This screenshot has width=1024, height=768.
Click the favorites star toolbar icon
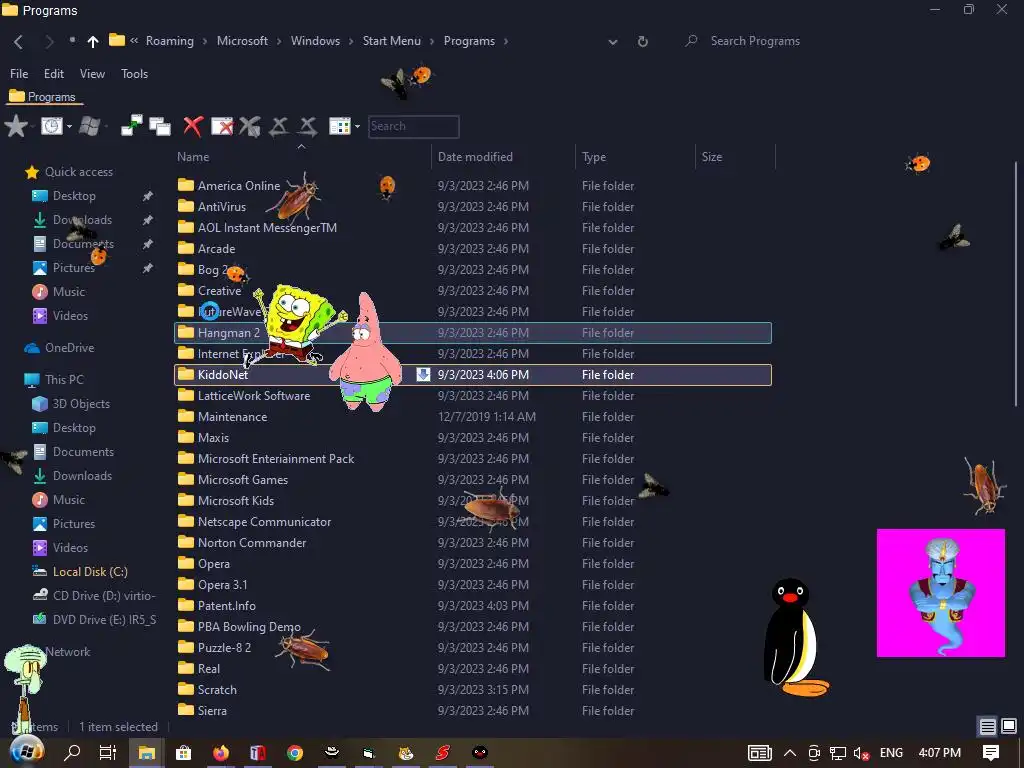tap(16, 126)
